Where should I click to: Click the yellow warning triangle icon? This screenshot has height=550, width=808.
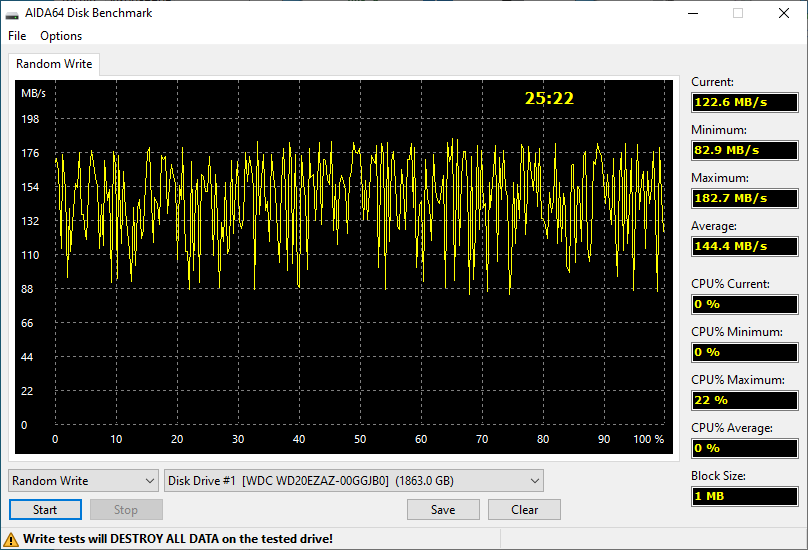tap(11, 539)
